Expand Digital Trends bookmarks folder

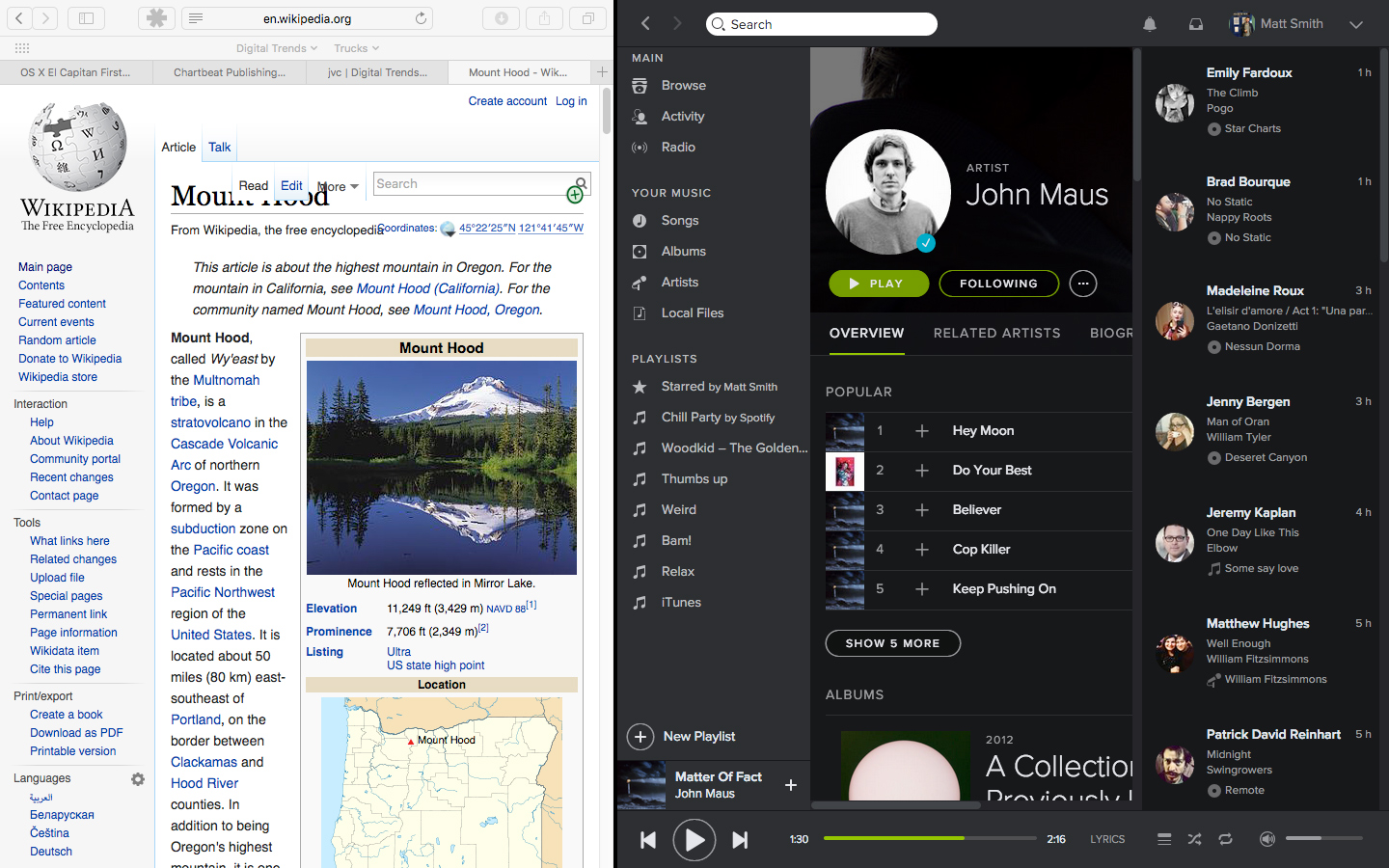pyautogui.click(x=277, y=48)
